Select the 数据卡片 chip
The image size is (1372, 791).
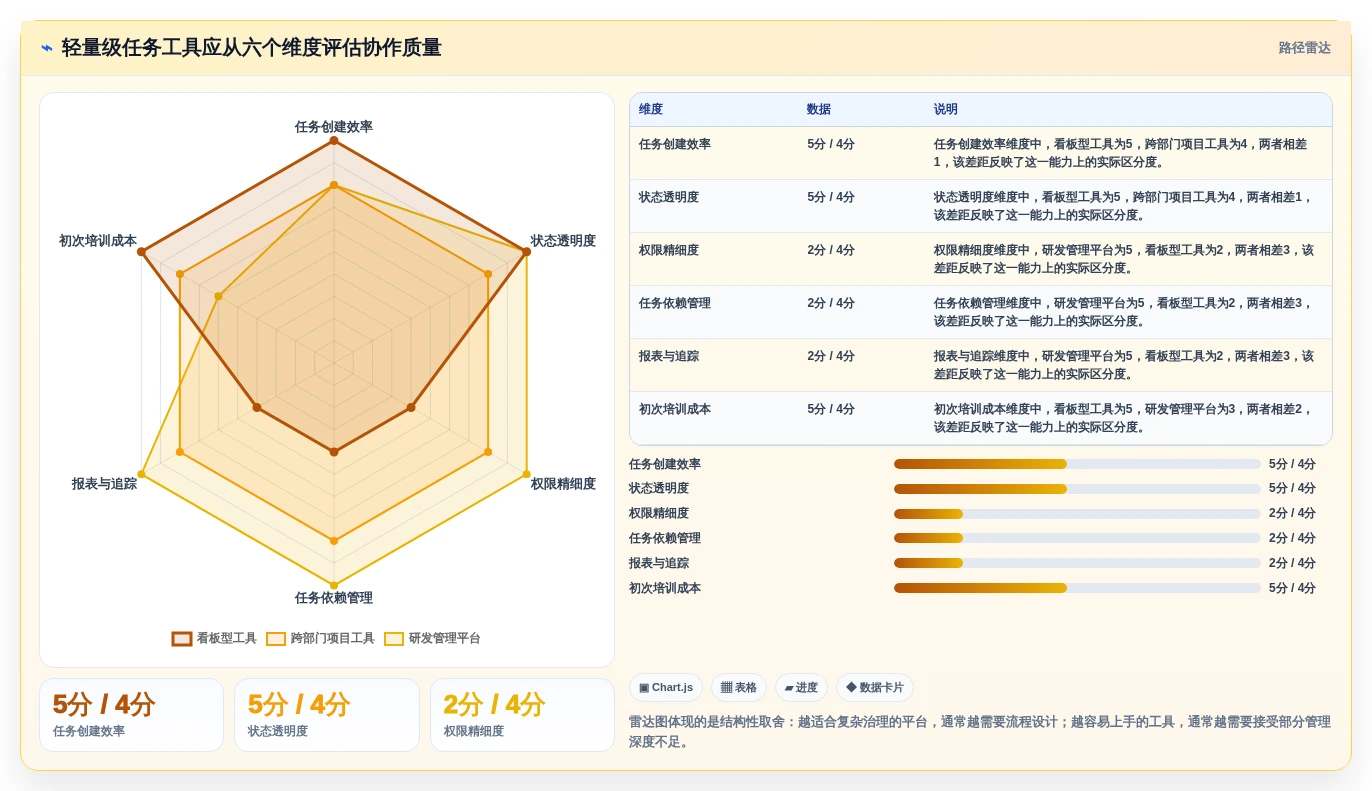874,687
